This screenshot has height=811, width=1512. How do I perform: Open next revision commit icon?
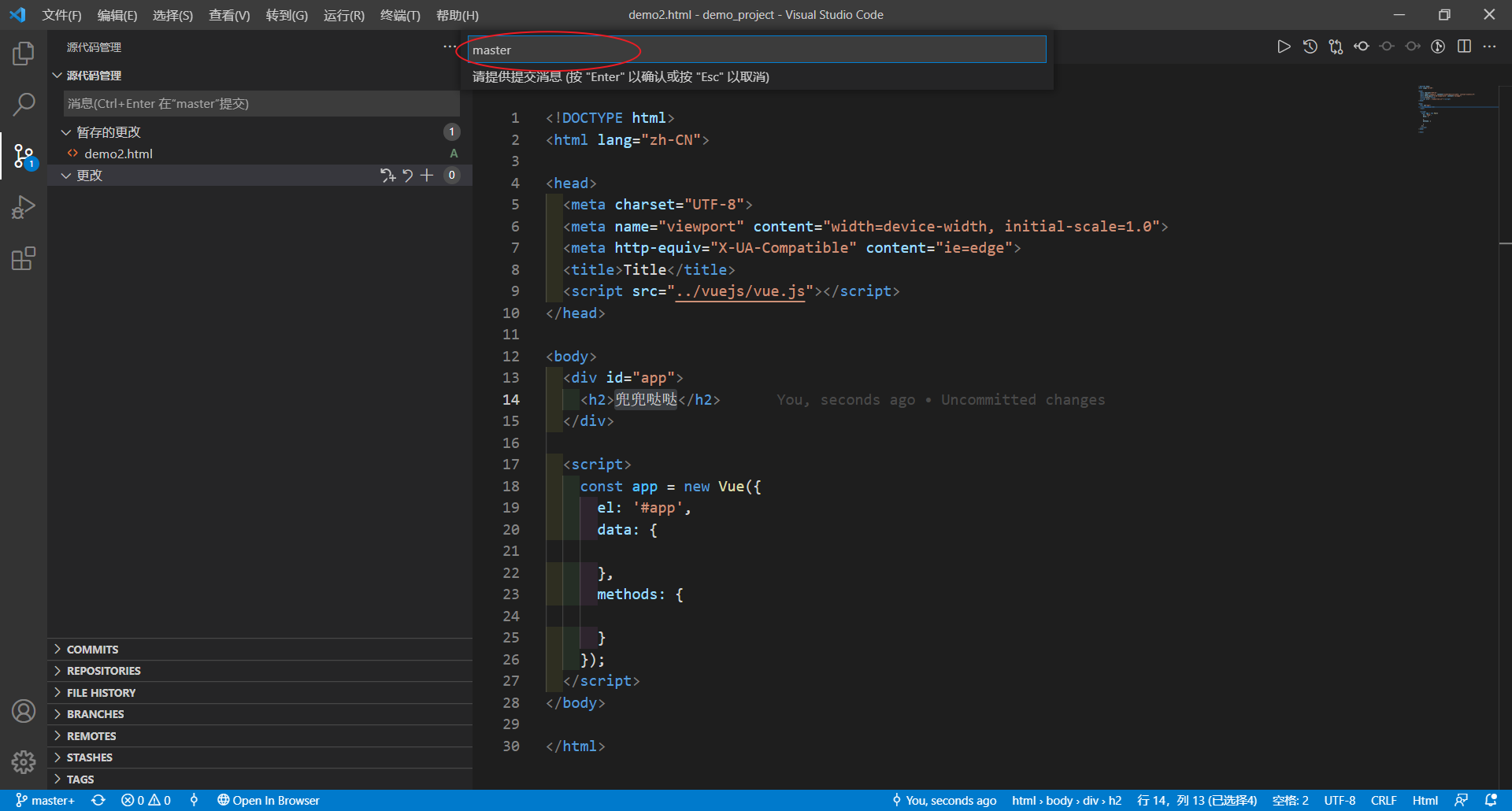[1413, 46]
